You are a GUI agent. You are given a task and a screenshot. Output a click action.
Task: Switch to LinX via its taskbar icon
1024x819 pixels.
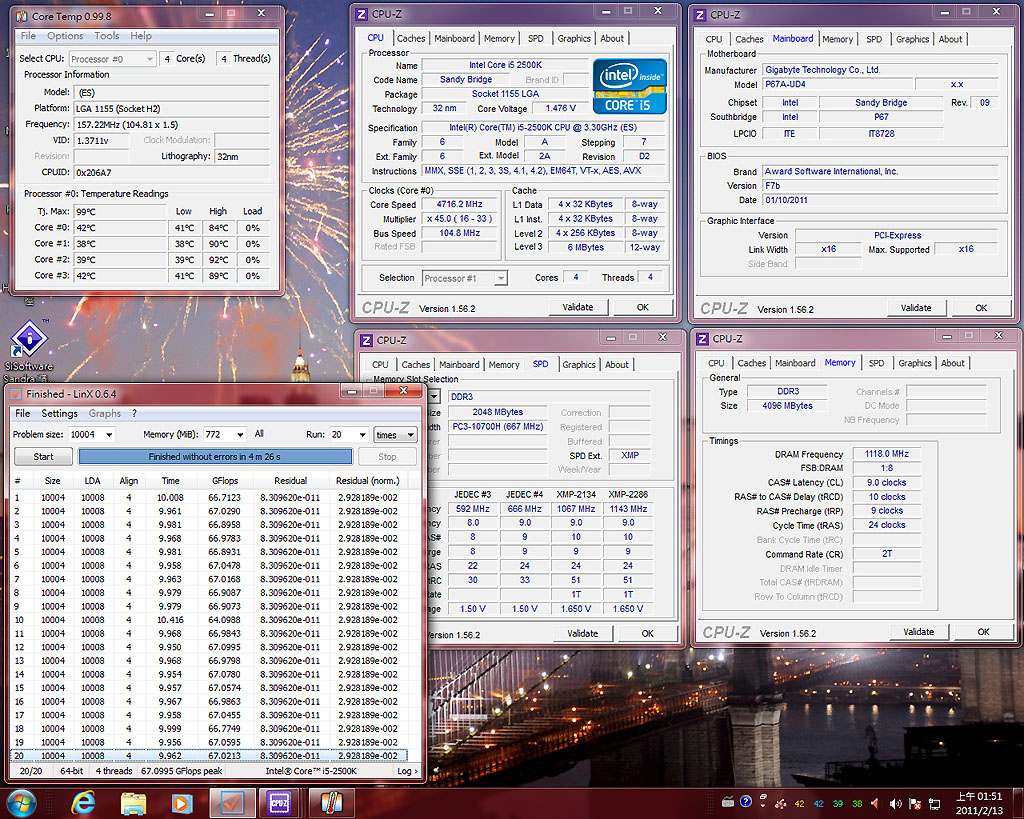pyautogui.click(x=231, y=803)
